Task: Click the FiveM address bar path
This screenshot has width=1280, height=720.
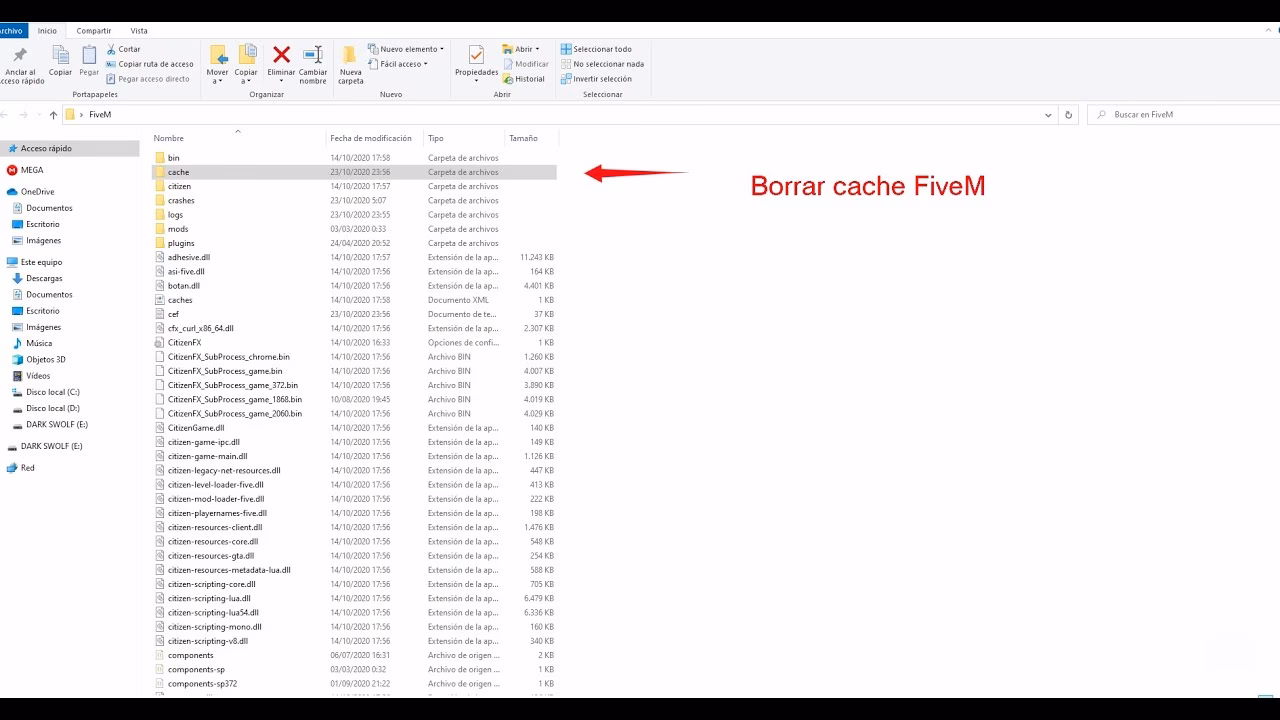Action: pyautogui.click(x=100, y=115)
